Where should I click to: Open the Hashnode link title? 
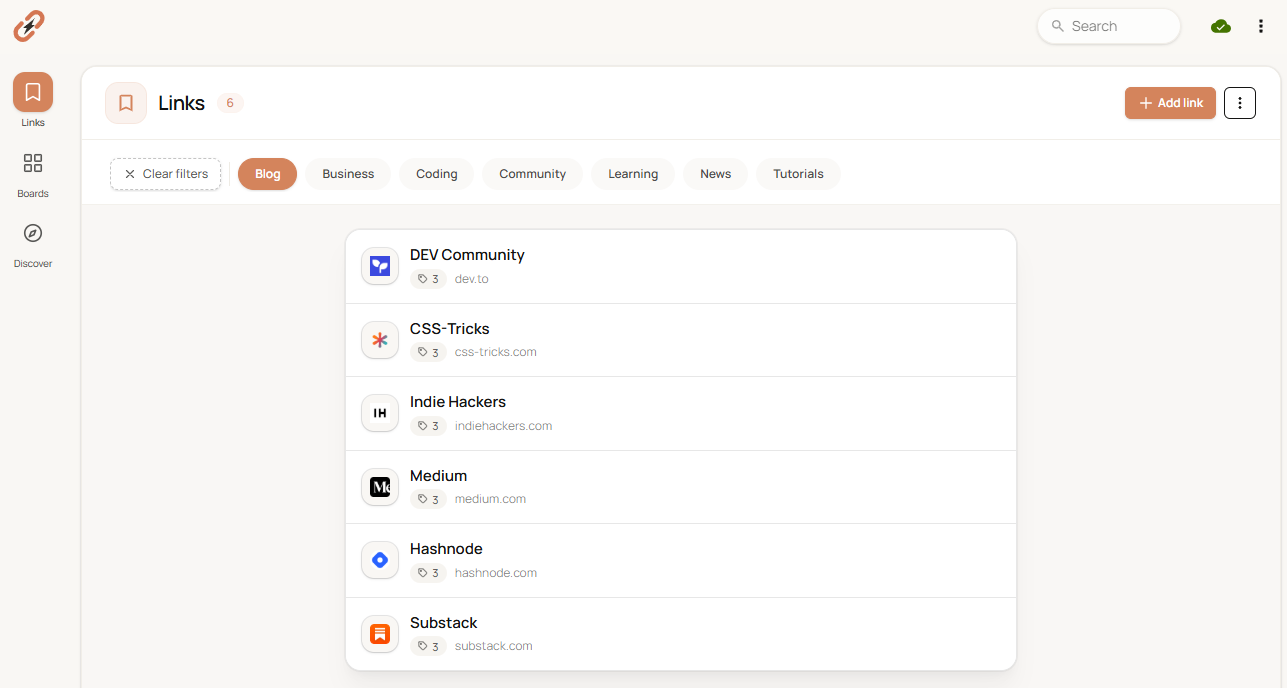[446, 549]
